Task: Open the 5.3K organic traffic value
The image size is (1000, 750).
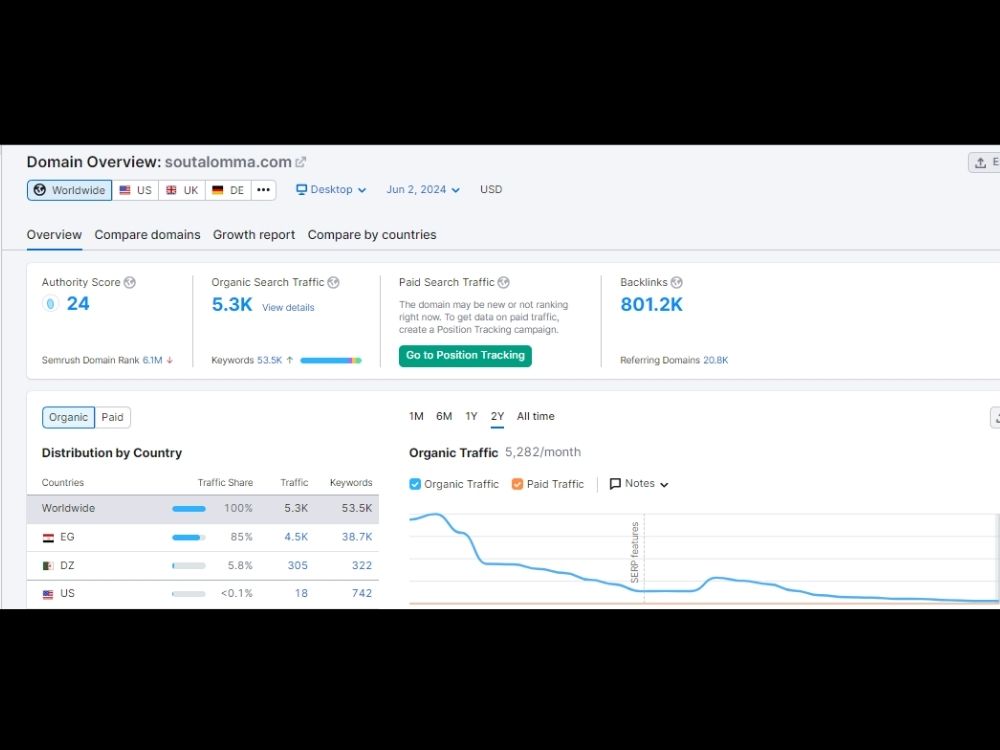Action: click(x=232, y=304)
